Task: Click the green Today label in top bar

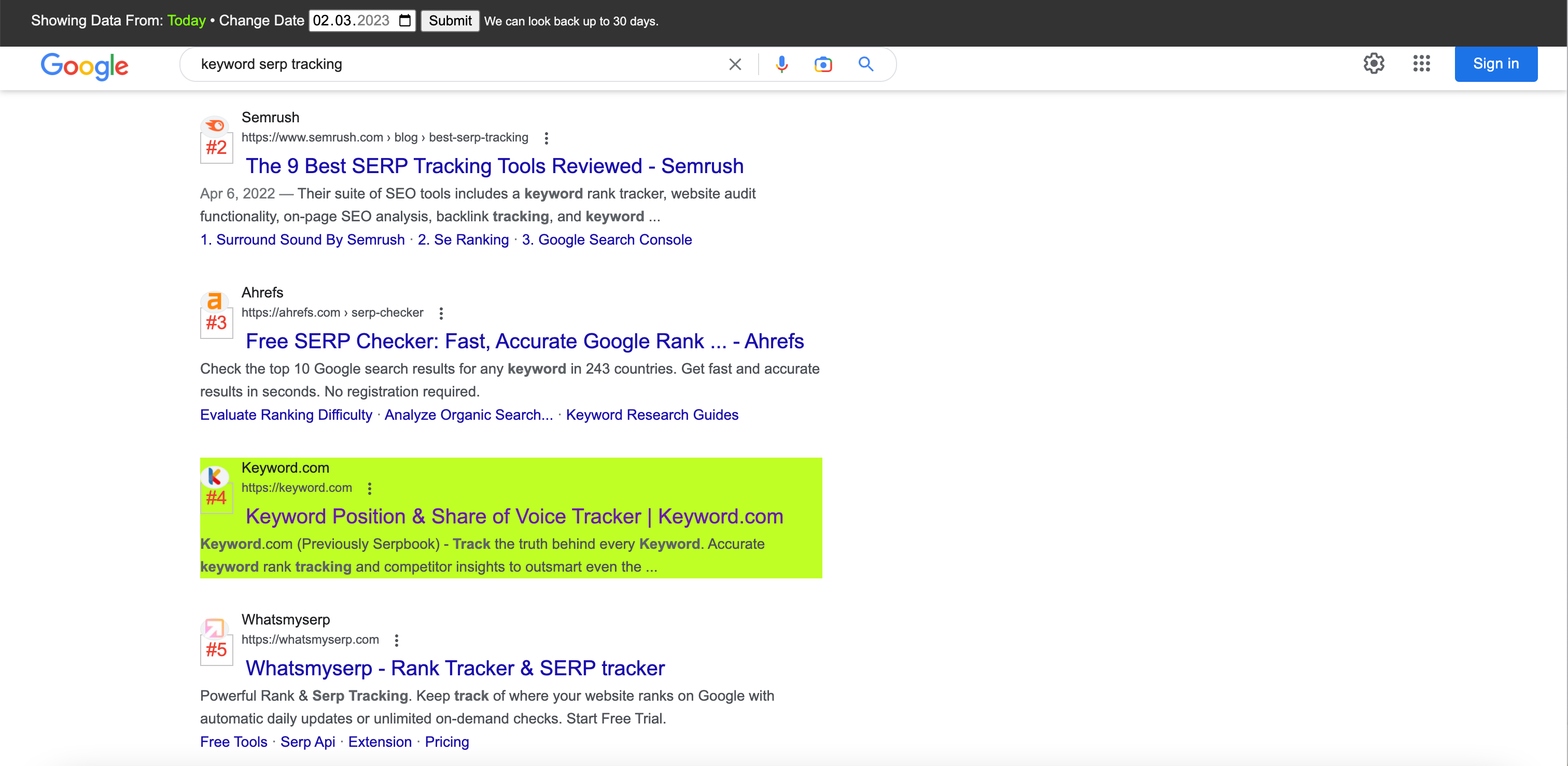Action: (x=186, y=21)
